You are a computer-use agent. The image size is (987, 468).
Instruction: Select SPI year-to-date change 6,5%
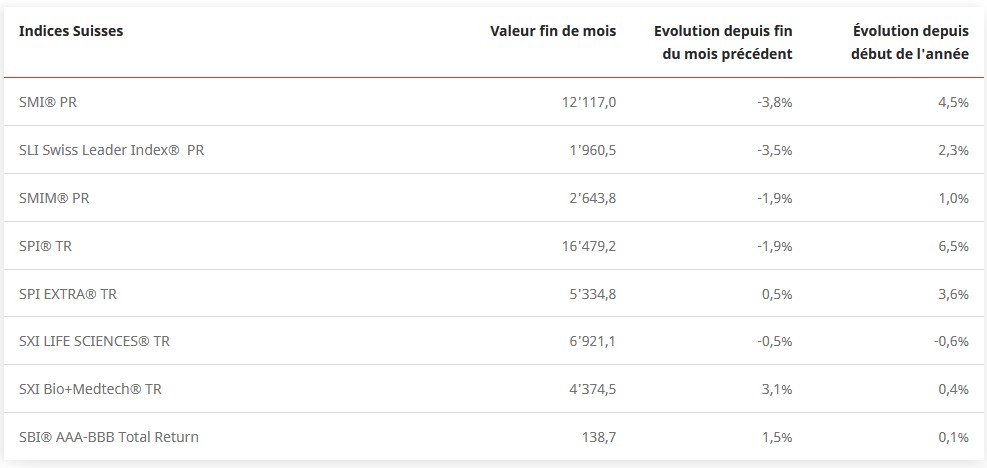click(954, 246)
